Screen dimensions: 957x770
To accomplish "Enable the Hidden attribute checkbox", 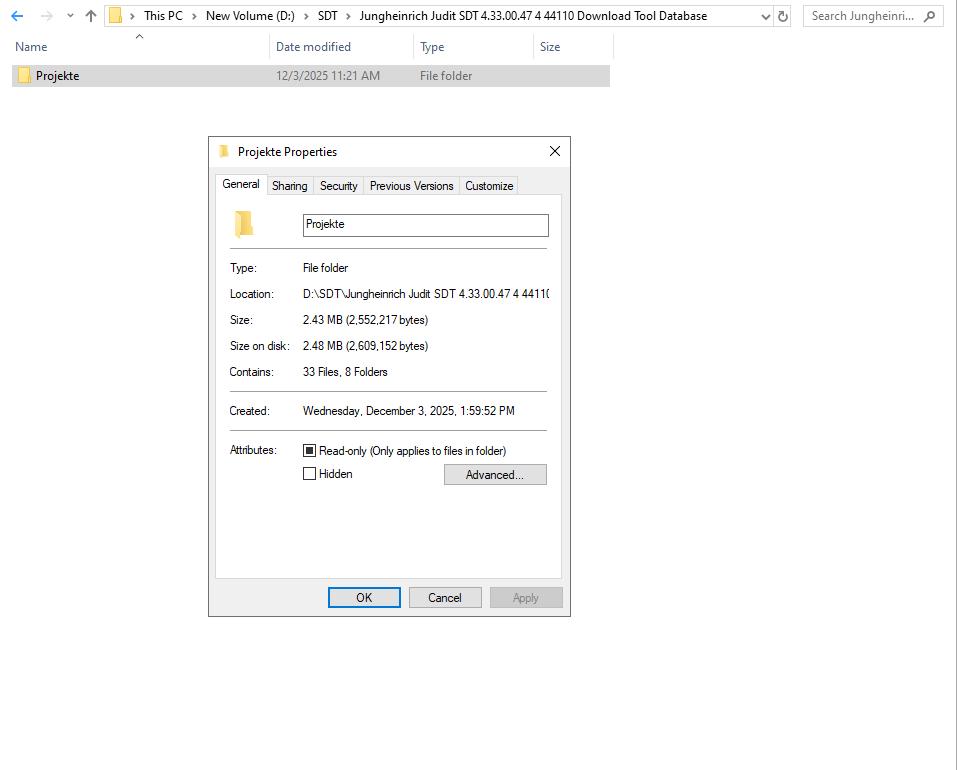I will (309, 473).
